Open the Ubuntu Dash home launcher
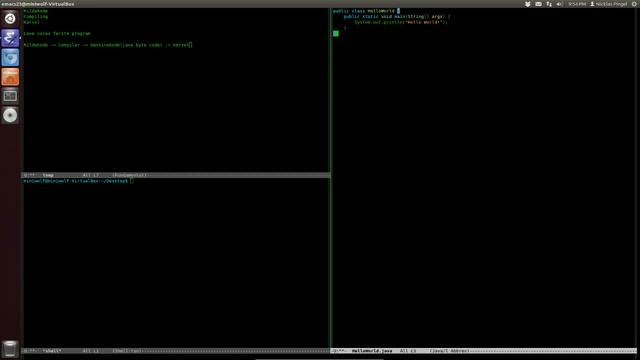 pyautogui.click(x=10, y=18)
